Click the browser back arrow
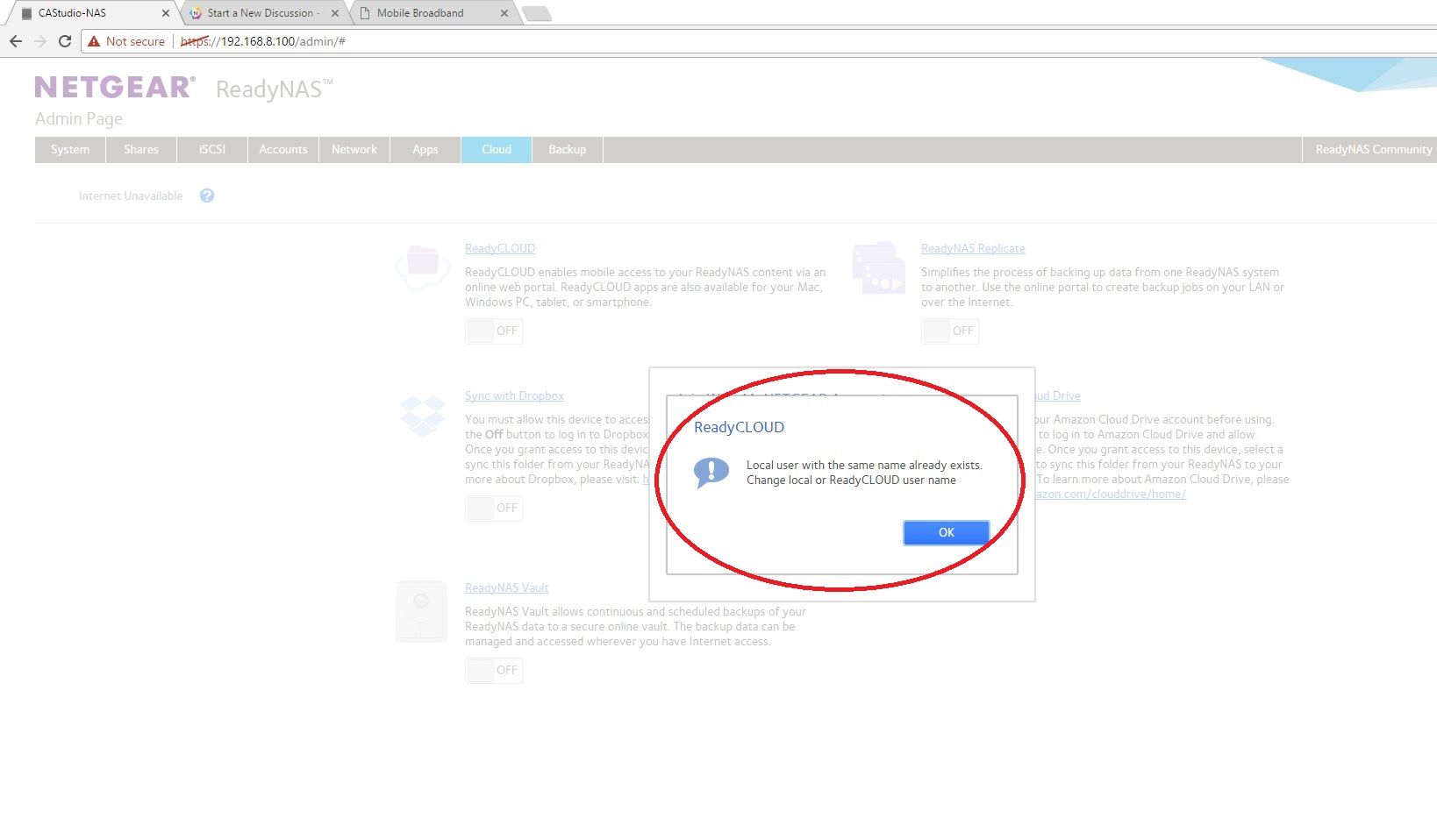The width and height of the screenshot is (1437, 840). (x=16, y=41)
